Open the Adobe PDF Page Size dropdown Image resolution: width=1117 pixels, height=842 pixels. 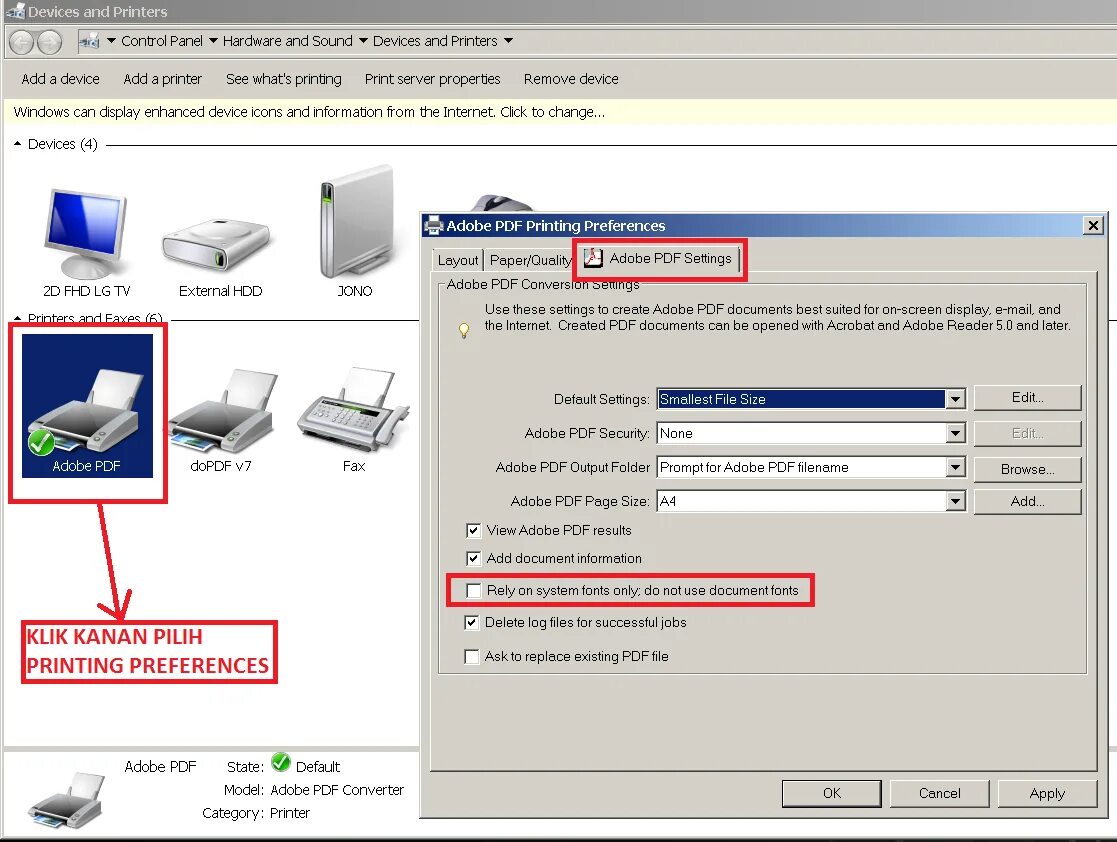956,501
